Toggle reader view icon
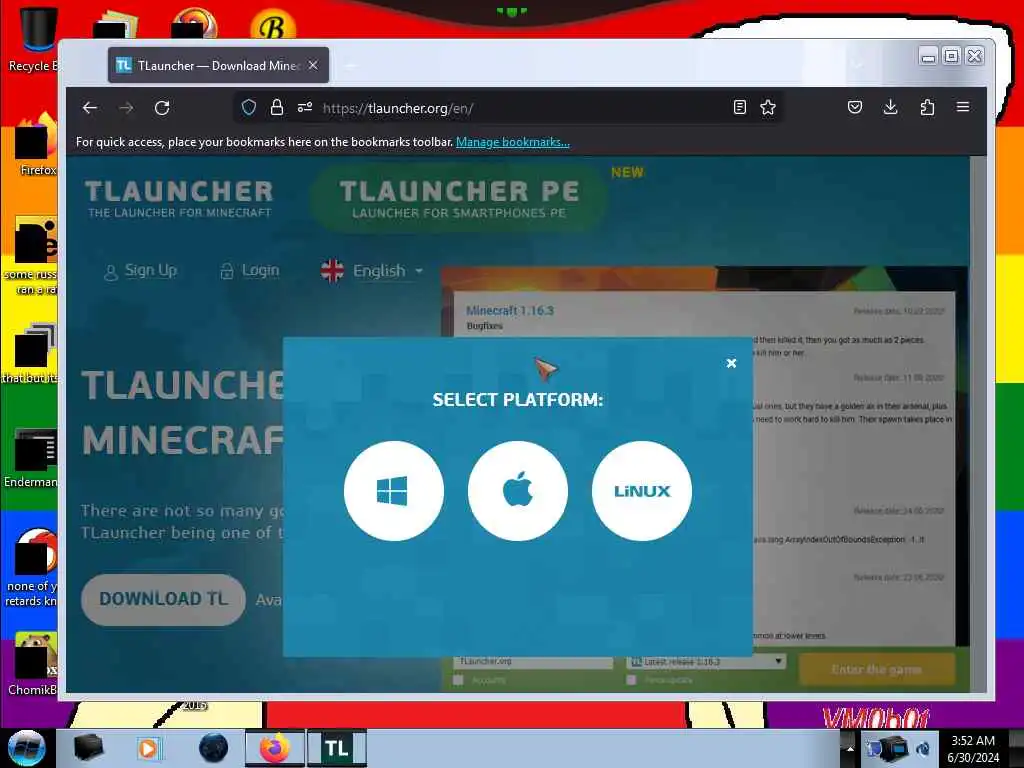Image resolution: width=1024 pixels, height=768 pixels. [739, 107]
